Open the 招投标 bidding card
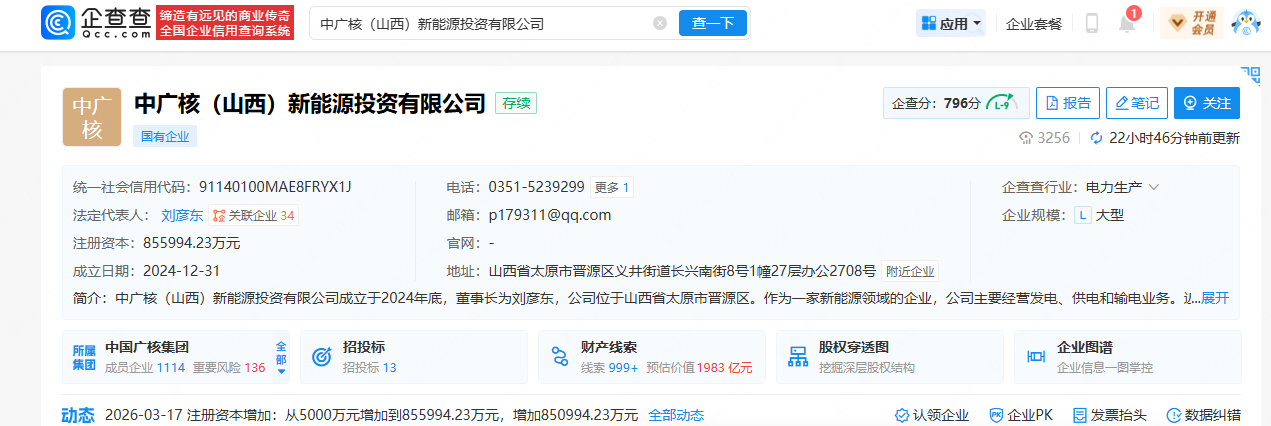This screenshot has height=426, width=1271. pos(413,357)
